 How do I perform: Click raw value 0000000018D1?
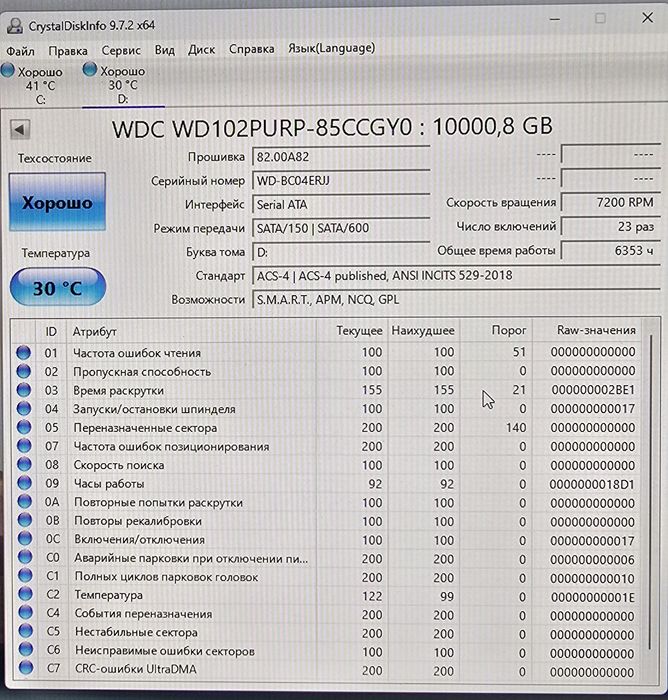point(592,484)
